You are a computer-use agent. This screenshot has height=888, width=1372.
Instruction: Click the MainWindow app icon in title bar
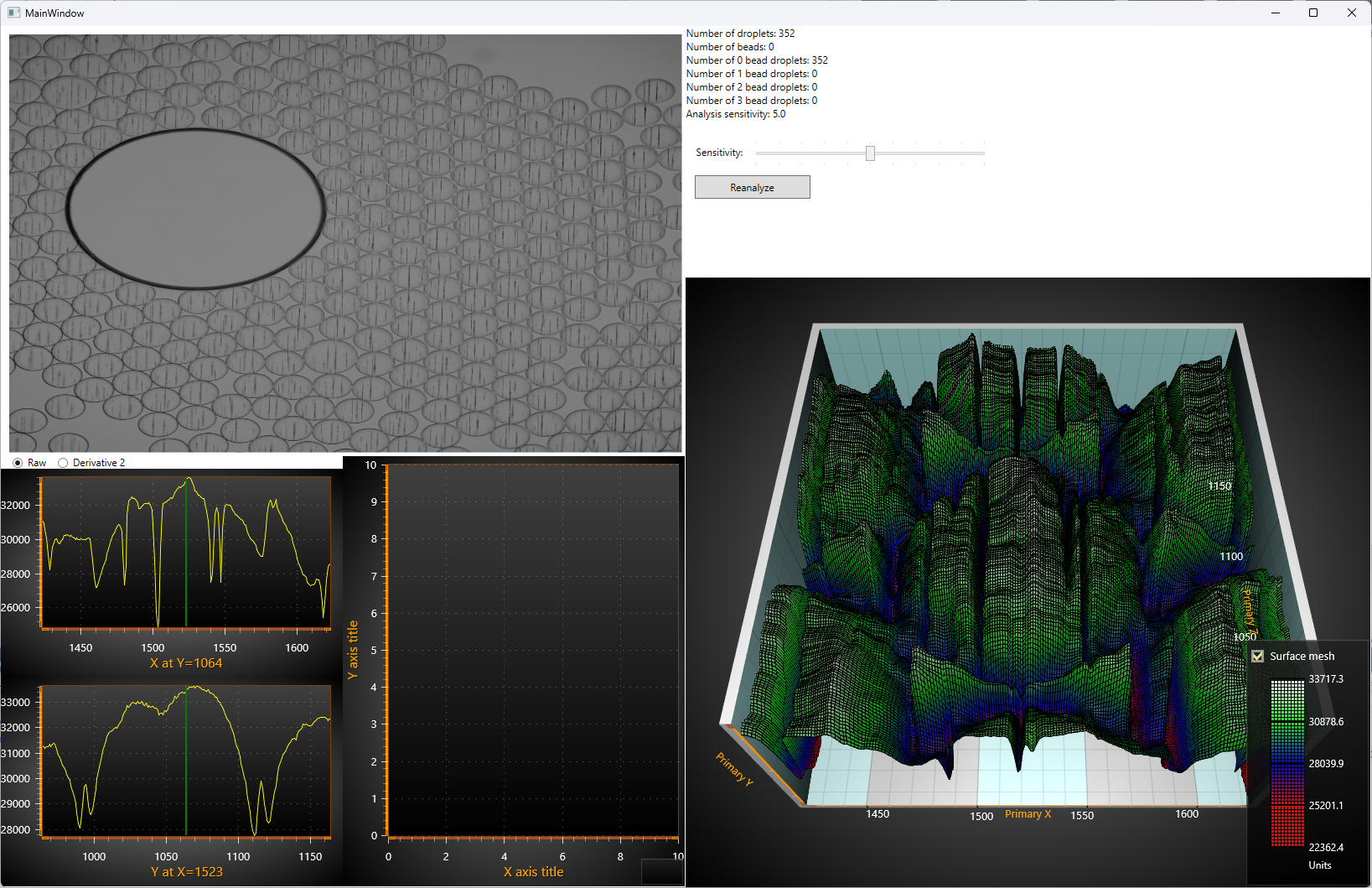(13, 13)
